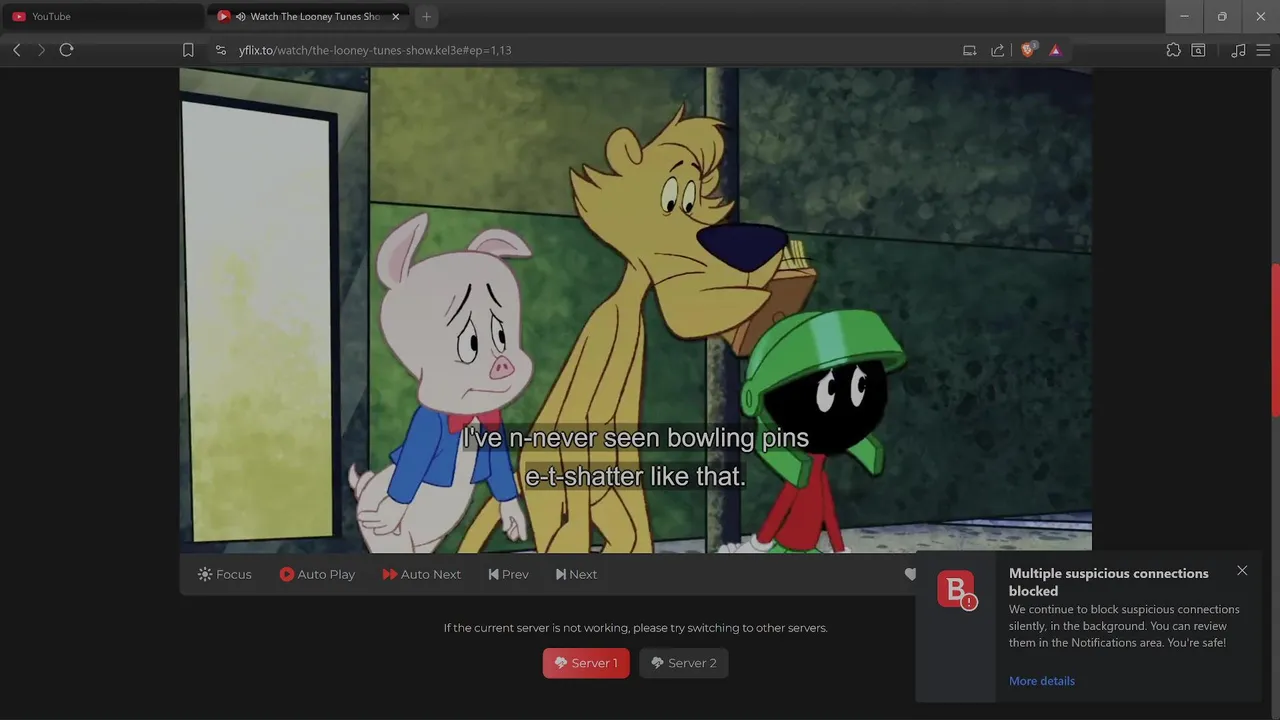
Task: Open a new tab with the plus button
Action: [427, 17]
